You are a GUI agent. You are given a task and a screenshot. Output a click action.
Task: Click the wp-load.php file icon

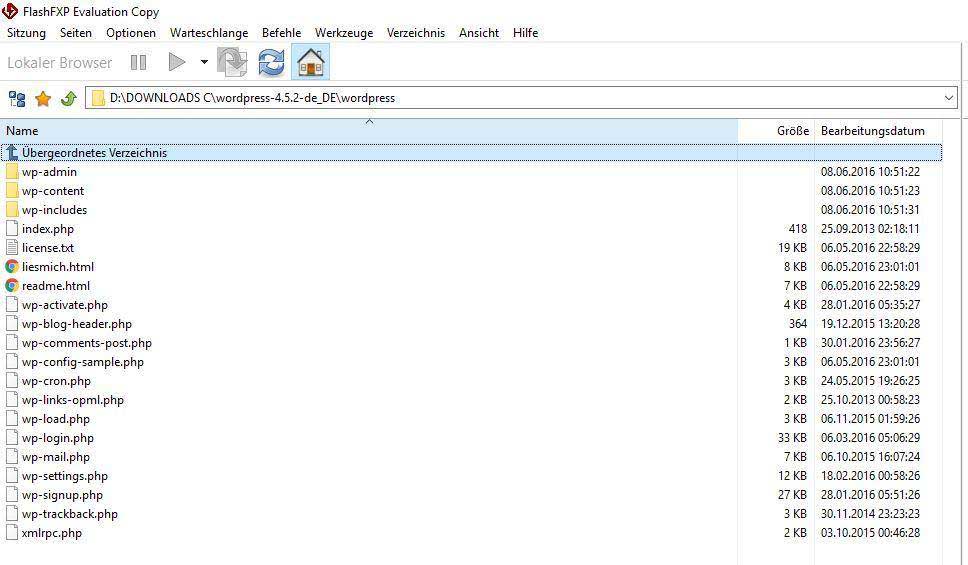point(12,419)
